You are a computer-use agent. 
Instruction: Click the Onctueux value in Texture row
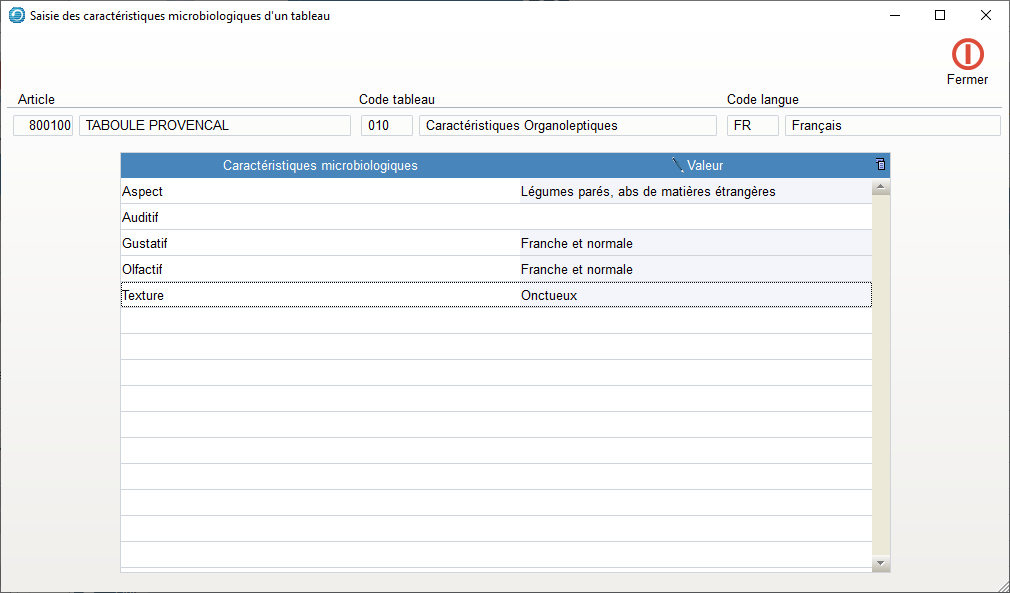pyautogui.click(x=549, y=295)
